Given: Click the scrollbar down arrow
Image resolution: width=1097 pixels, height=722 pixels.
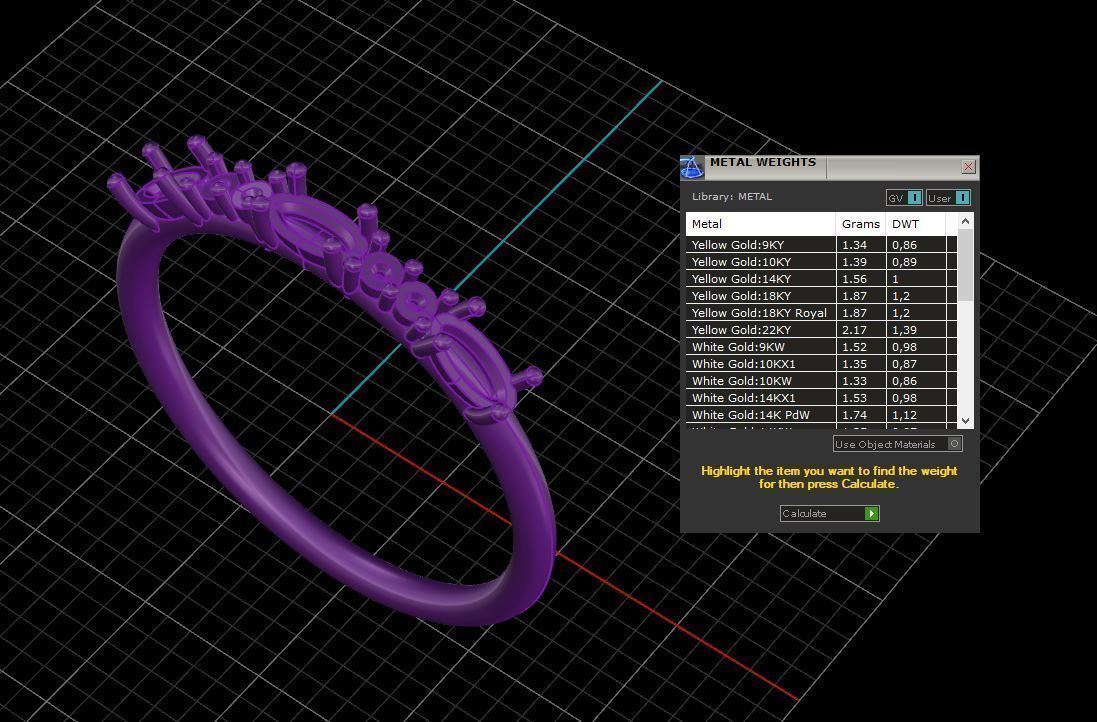Looking at the screenshot, I should coord(965,420).
